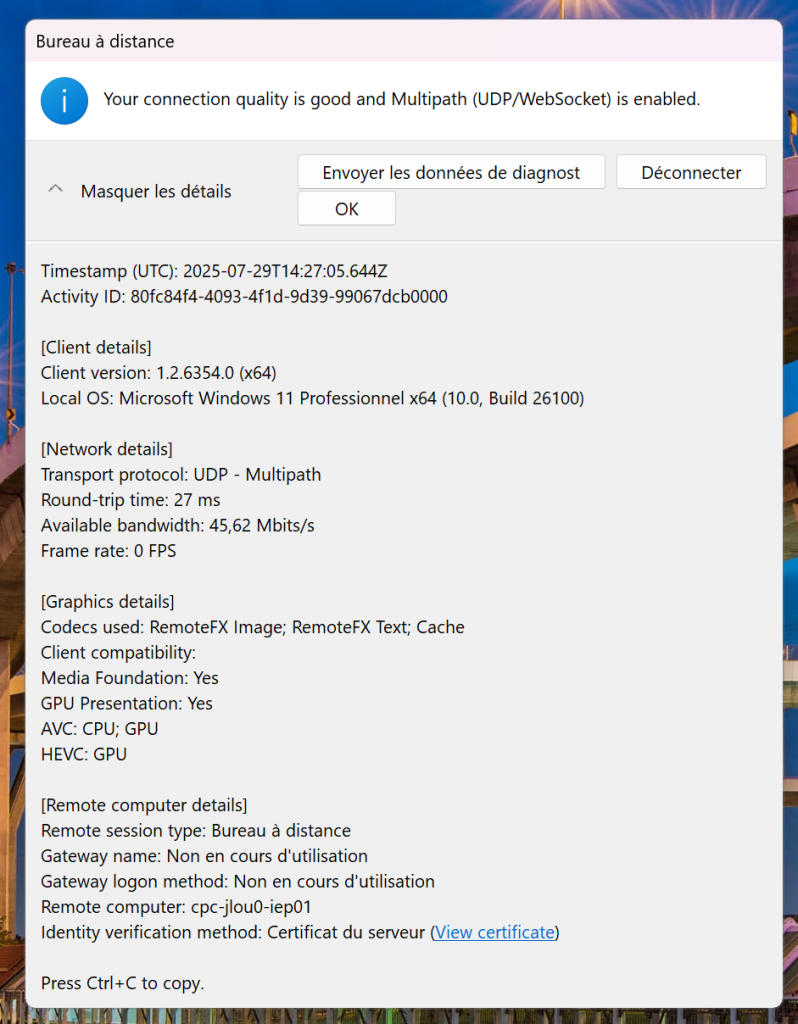Click the HEVC: GPU line
This screenshot has height=1024, width=798.
[x=84, y=754]
